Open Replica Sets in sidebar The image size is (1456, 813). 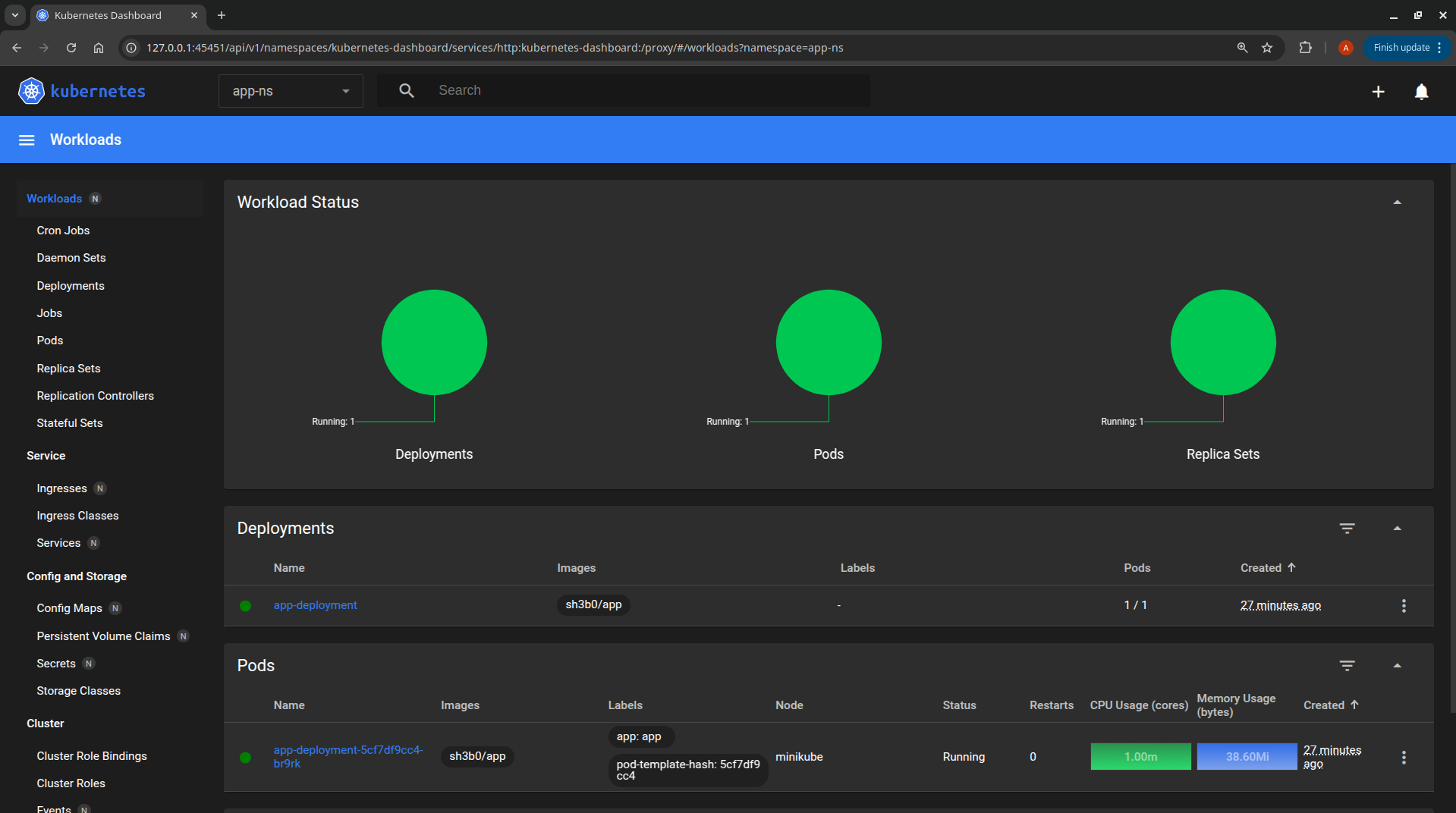pyautogui.click(x=68, y=369)
